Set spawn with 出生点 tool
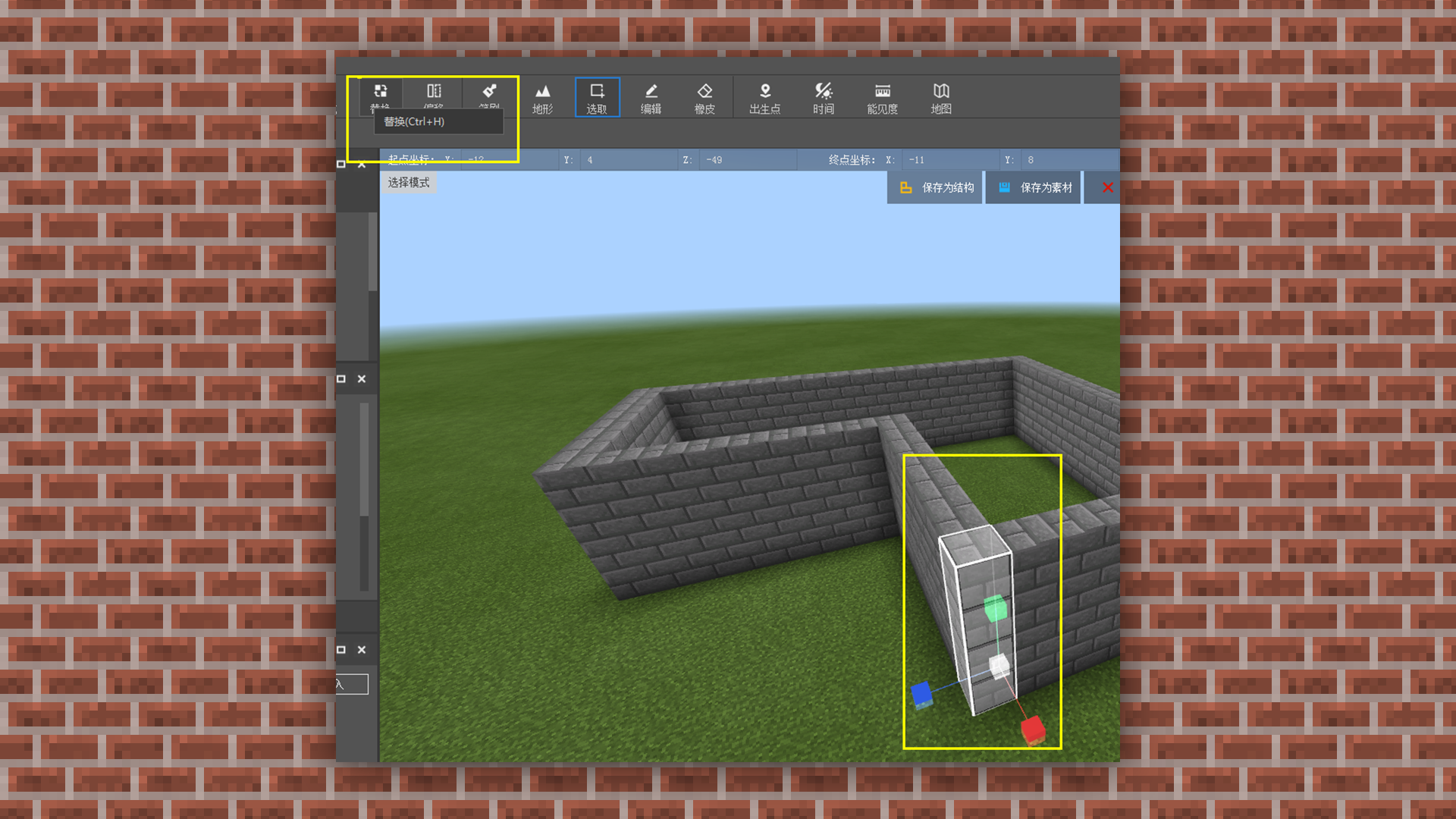This screenshot has width=1456, height=819. click(x=764, y=98)
